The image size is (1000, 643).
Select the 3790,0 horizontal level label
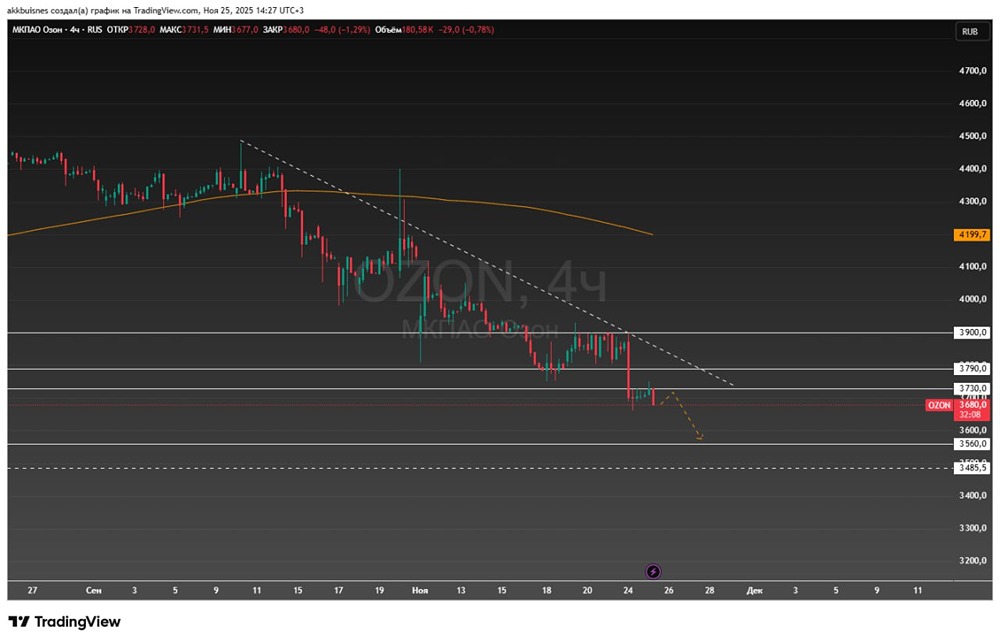971,368
